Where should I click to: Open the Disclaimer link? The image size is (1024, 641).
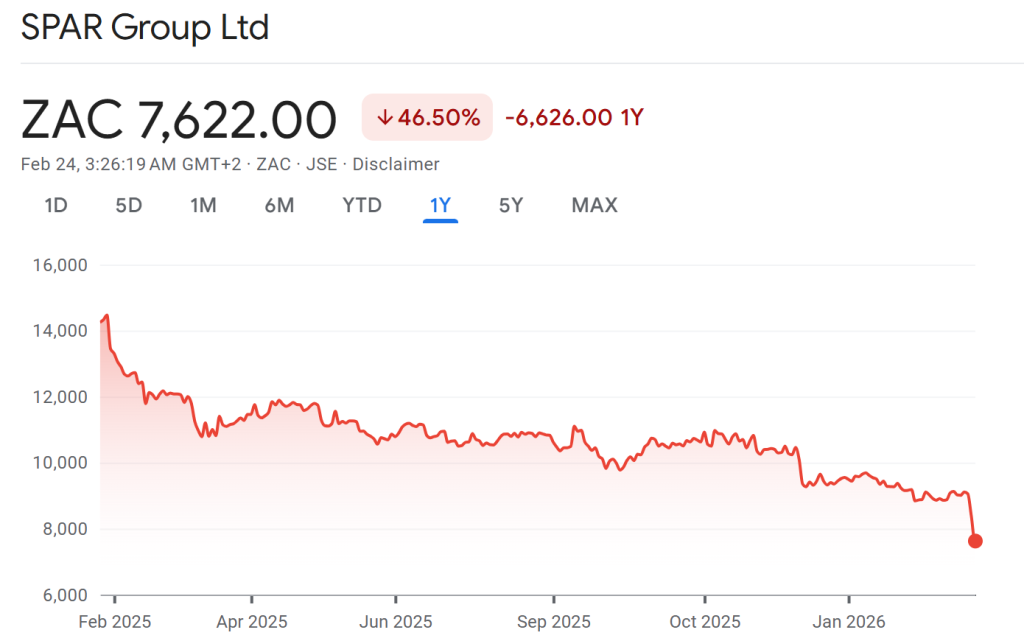[396, 164]
